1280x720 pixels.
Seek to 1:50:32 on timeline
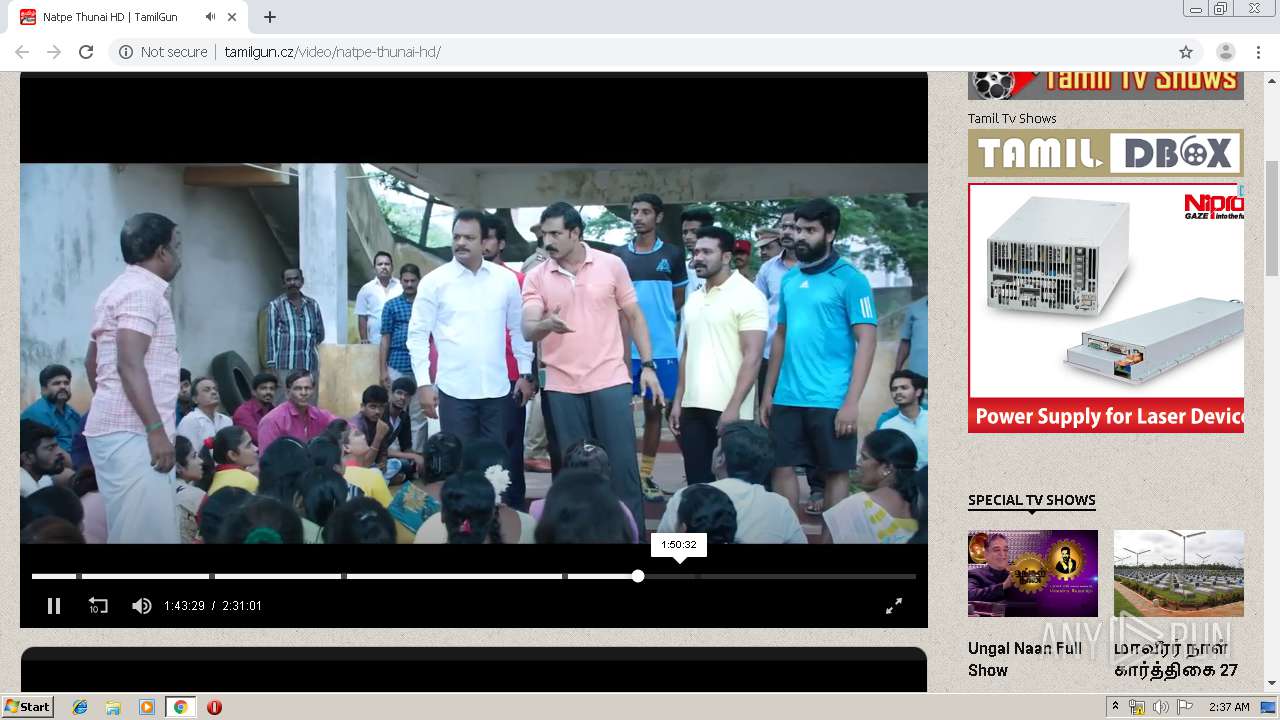[x=679, y=576]
